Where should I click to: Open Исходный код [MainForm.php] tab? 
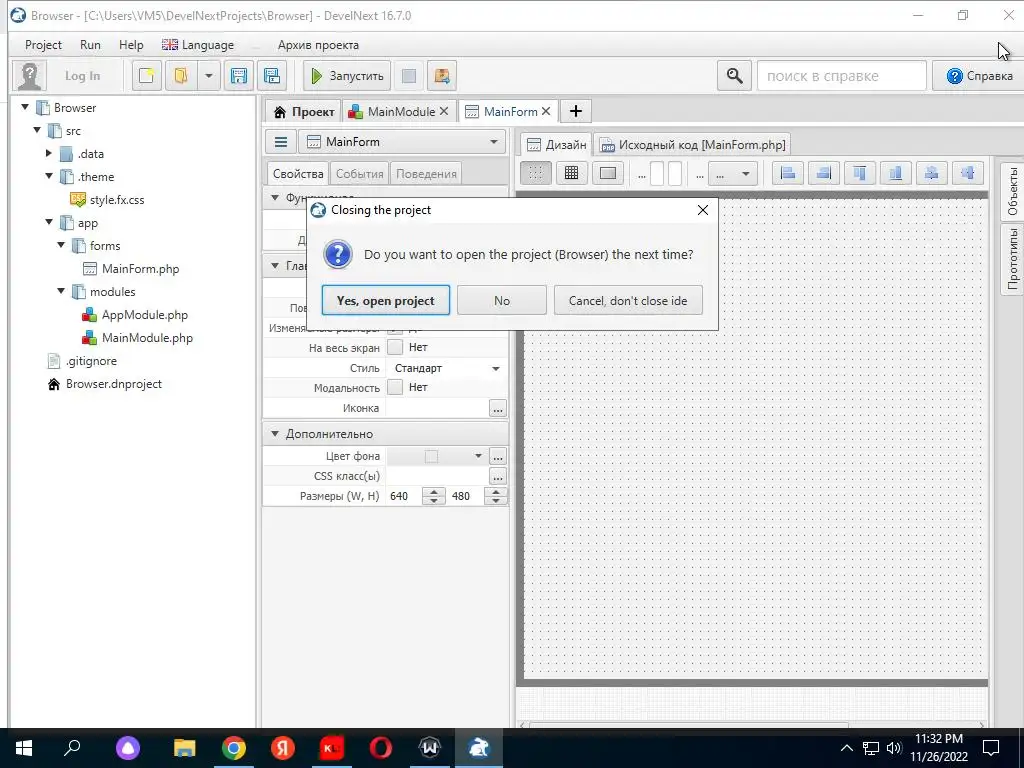693,144
